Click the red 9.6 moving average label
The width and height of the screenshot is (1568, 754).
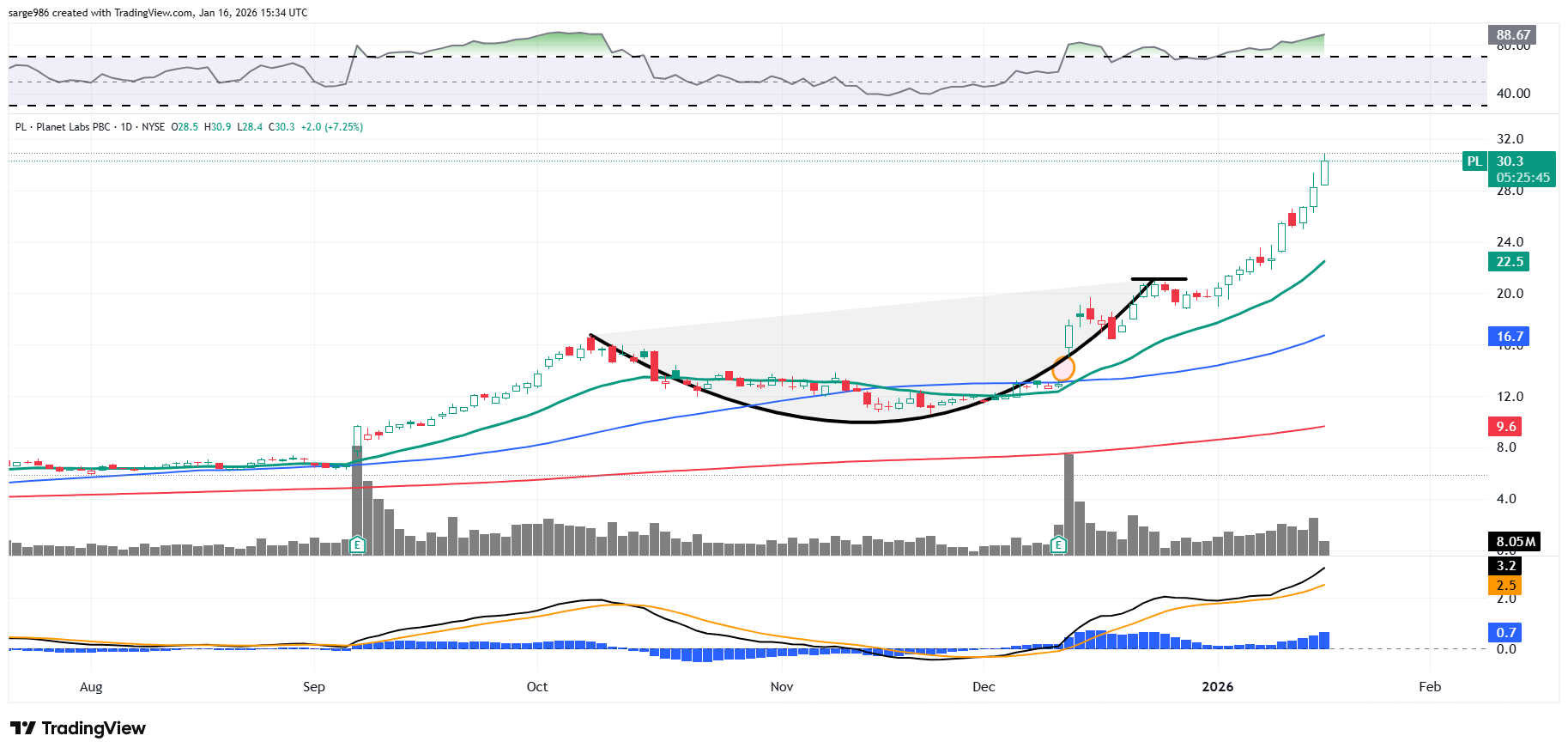[x=1506, y=427]
